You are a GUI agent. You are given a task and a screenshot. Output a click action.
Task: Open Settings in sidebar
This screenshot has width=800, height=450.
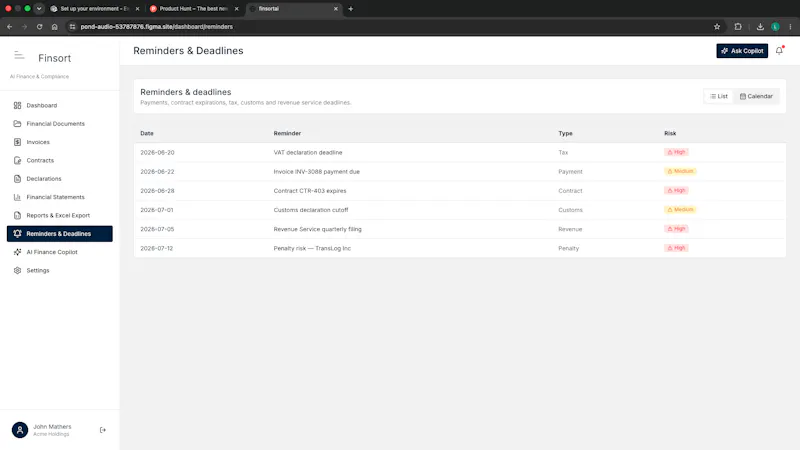point(60,270)
